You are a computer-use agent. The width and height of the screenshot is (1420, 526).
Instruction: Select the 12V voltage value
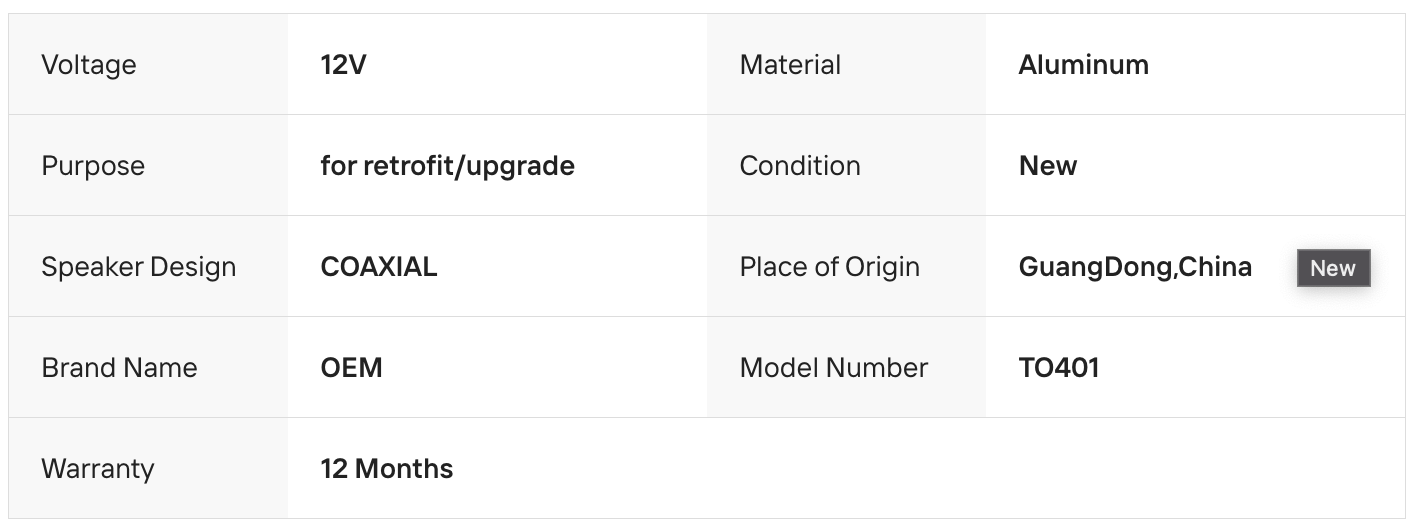point(343,65)
